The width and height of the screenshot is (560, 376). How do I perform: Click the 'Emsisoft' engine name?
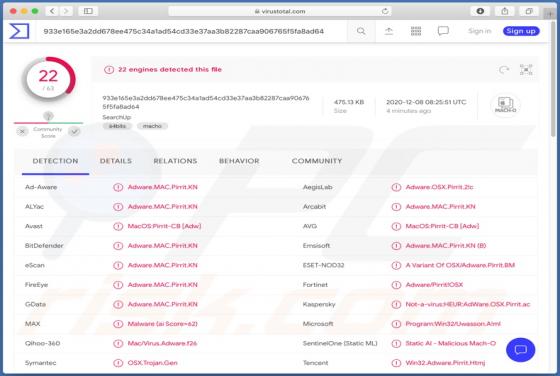coord(316,246)
